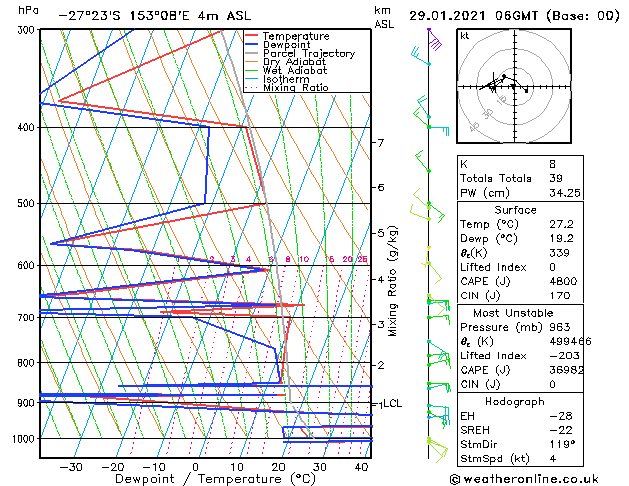This screenshot has width=629, height=486.
Task: Click the 7 km altitude tick label
Action: pyautogui.click(x=381, y=143)
